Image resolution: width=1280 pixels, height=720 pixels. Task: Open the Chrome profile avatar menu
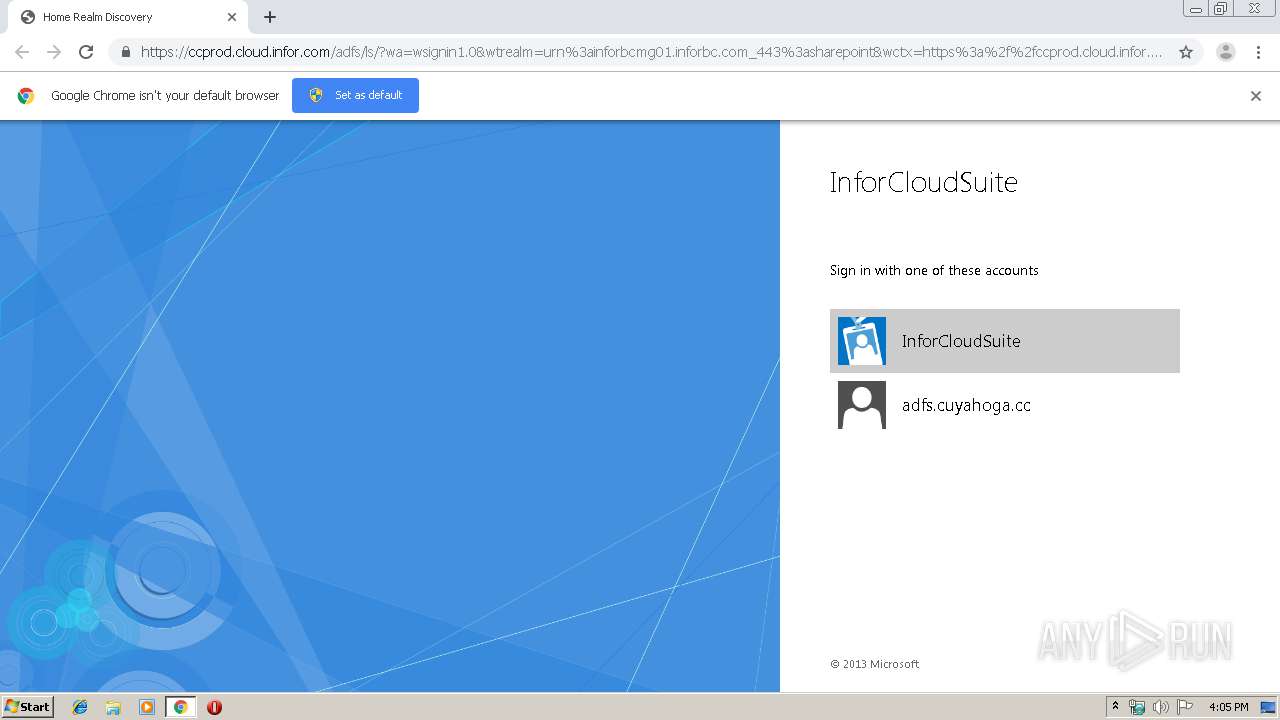(1226, 52)
